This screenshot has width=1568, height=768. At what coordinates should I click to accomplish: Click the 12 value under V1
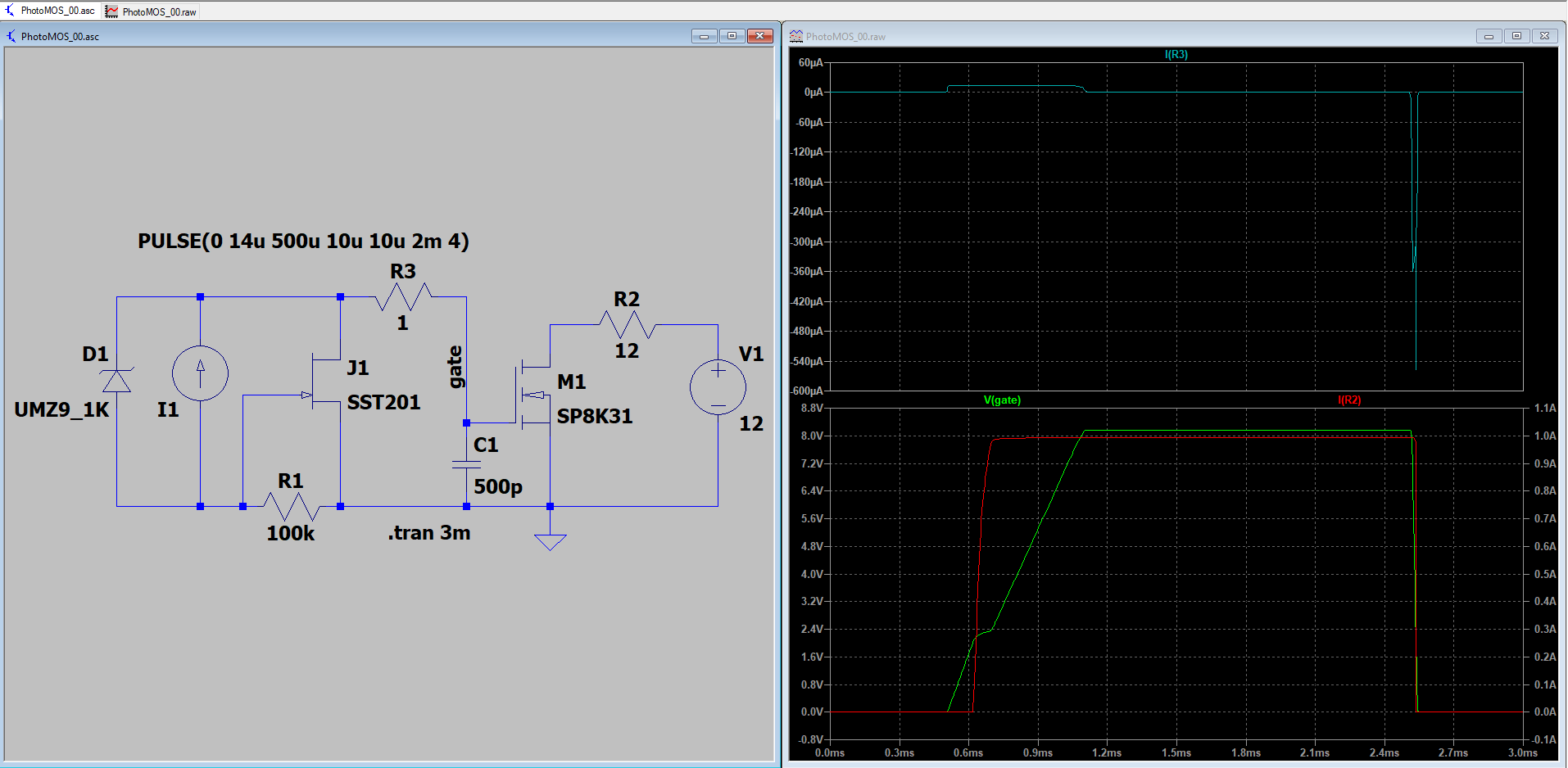click(751, 423)
